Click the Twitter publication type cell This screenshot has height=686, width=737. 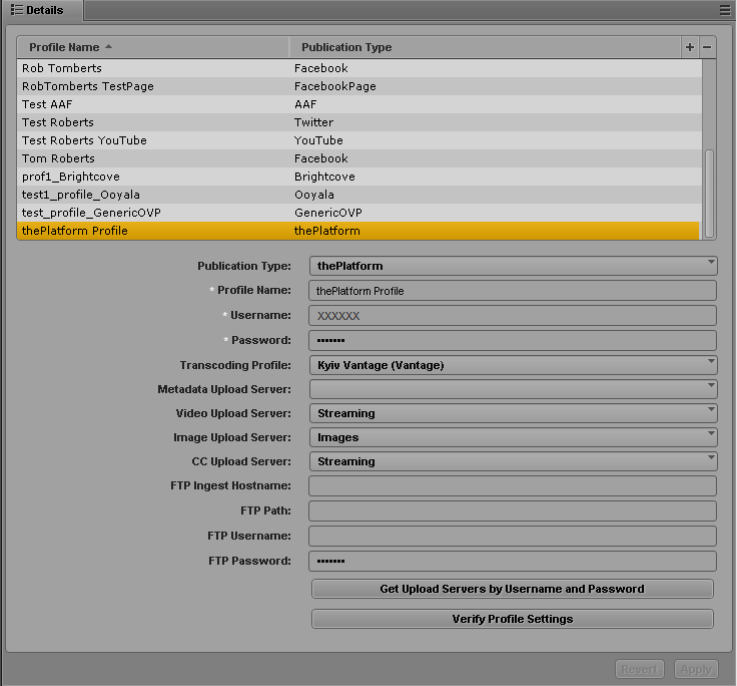(314, 122)
